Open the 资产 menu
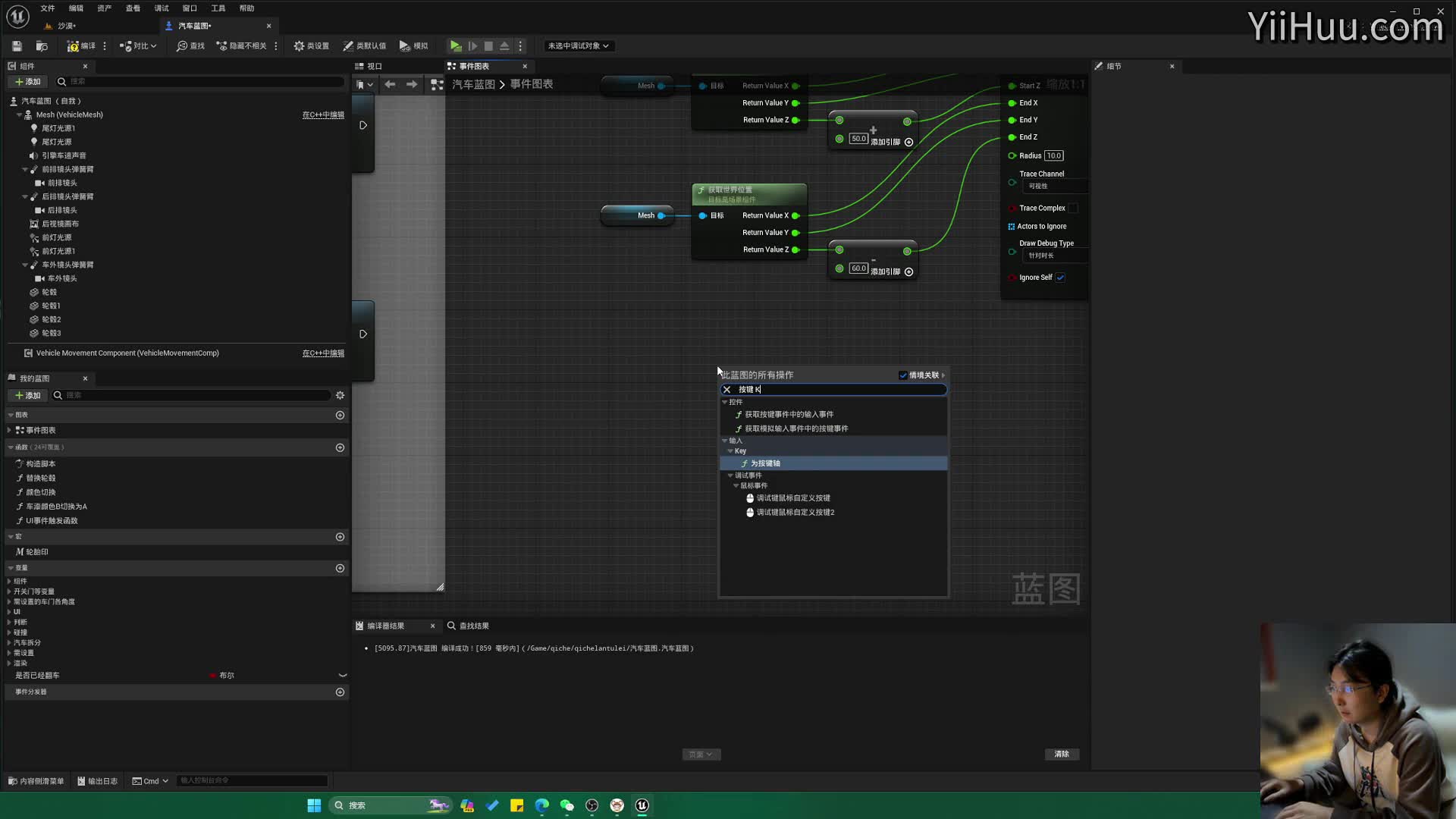 click(105, 8)
